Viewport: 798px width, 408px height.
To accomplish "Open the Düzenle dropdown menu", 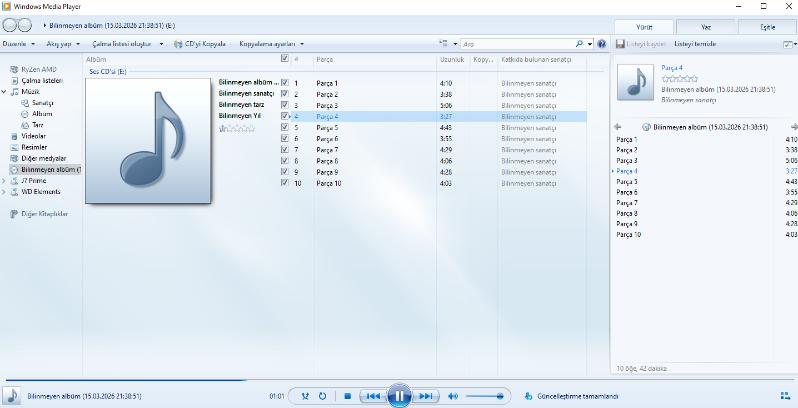I will (18, 44).
